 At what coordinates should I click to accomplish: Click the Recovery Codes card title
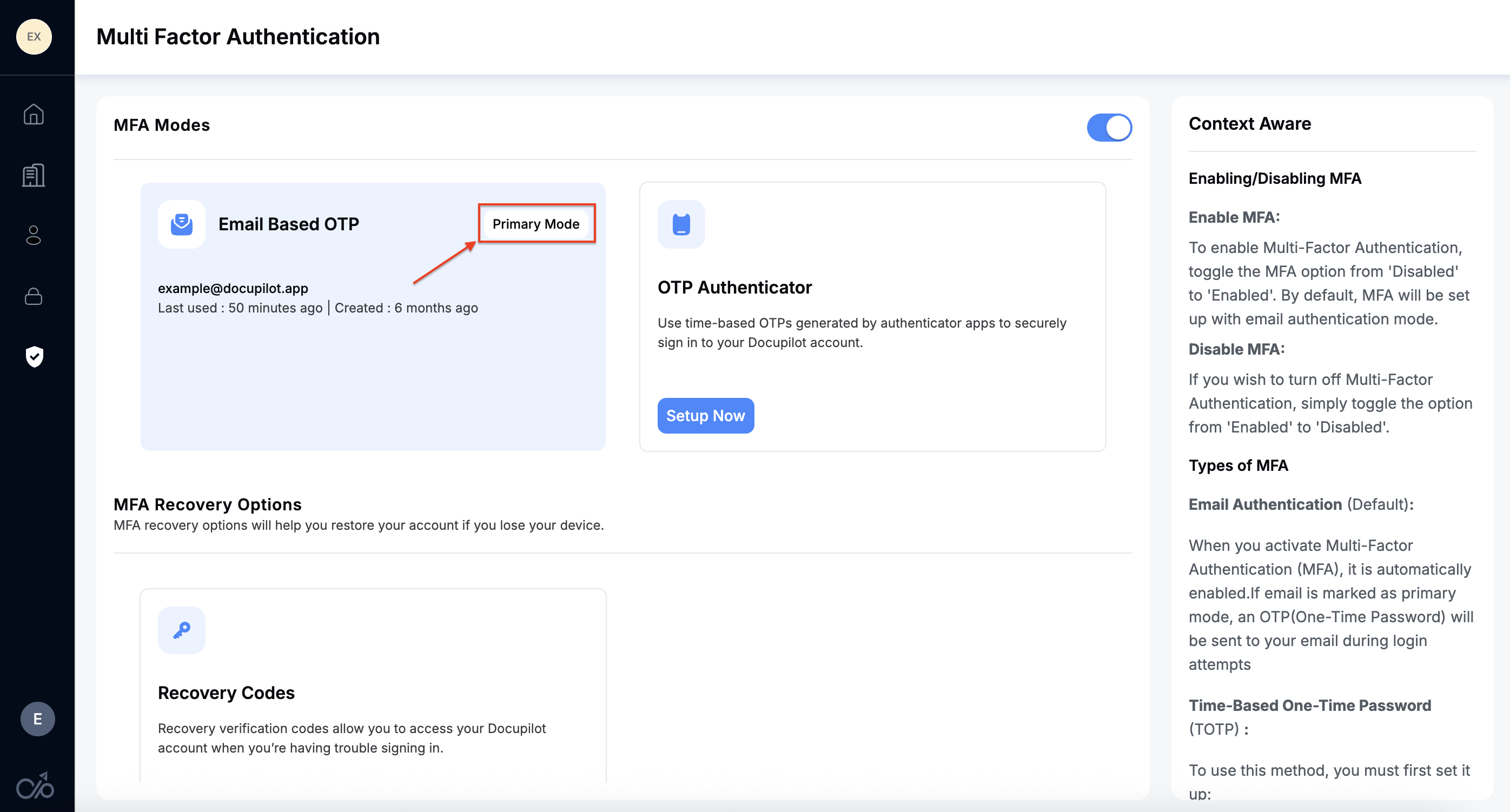[x=226, y=693]
